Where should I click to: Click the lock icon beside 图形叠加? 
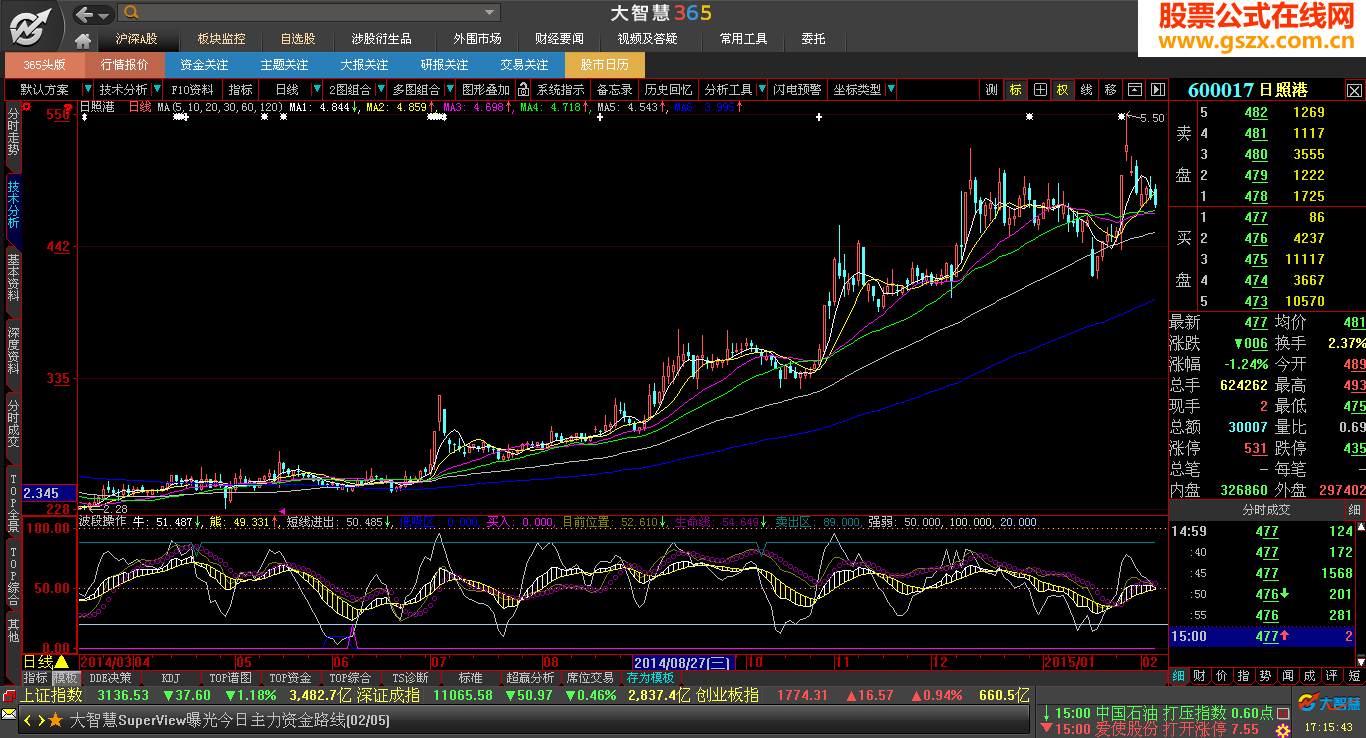(523, 89)
